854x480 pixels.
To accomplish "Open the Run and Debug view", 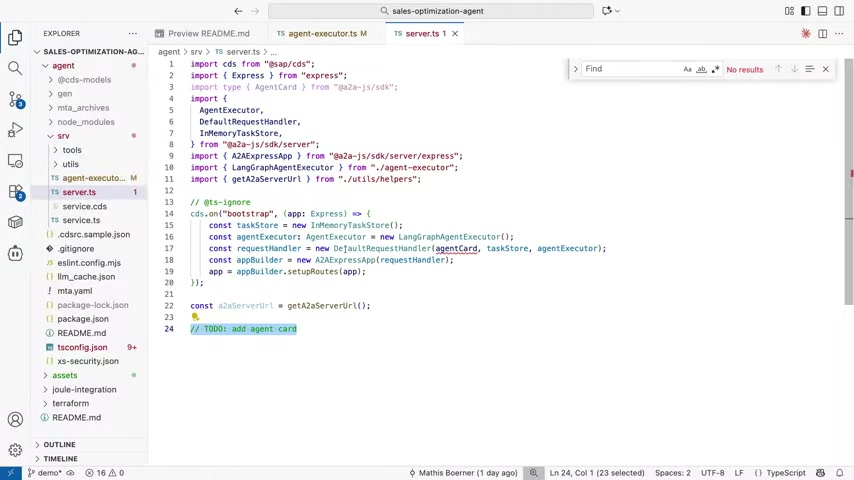I will pyautogui.click(x=15, y=130).
